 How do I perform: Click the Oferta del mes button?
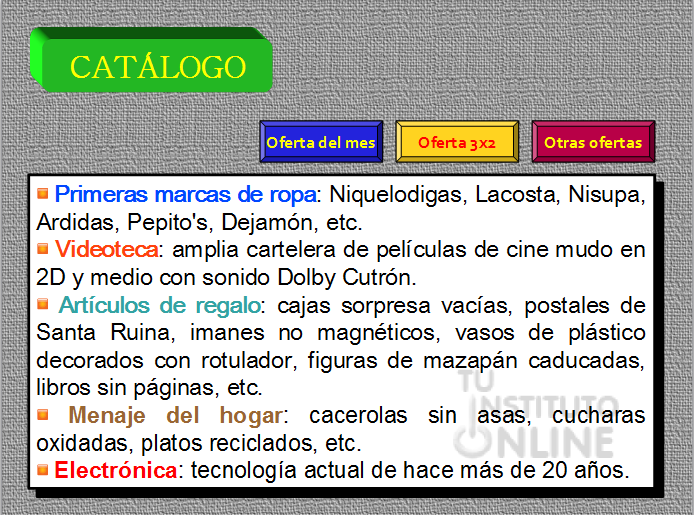[321, 142]
